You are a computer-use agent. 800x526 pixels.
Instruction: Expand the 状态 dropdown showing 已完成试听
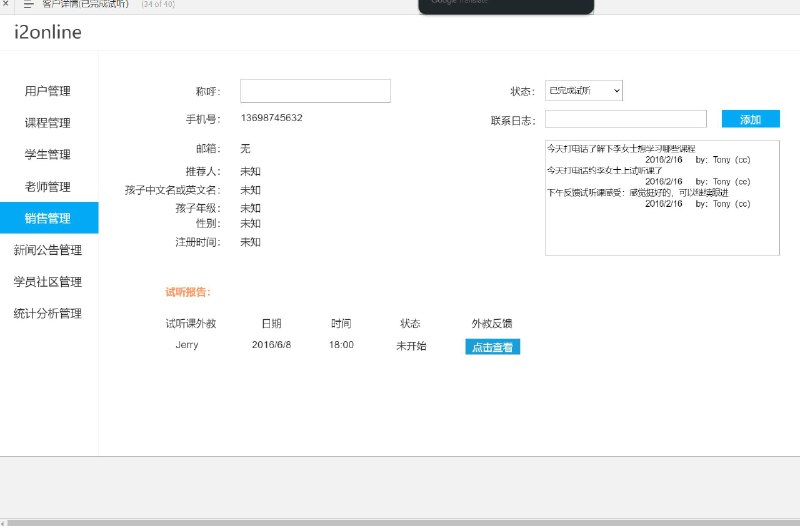(x=584, y=91)
